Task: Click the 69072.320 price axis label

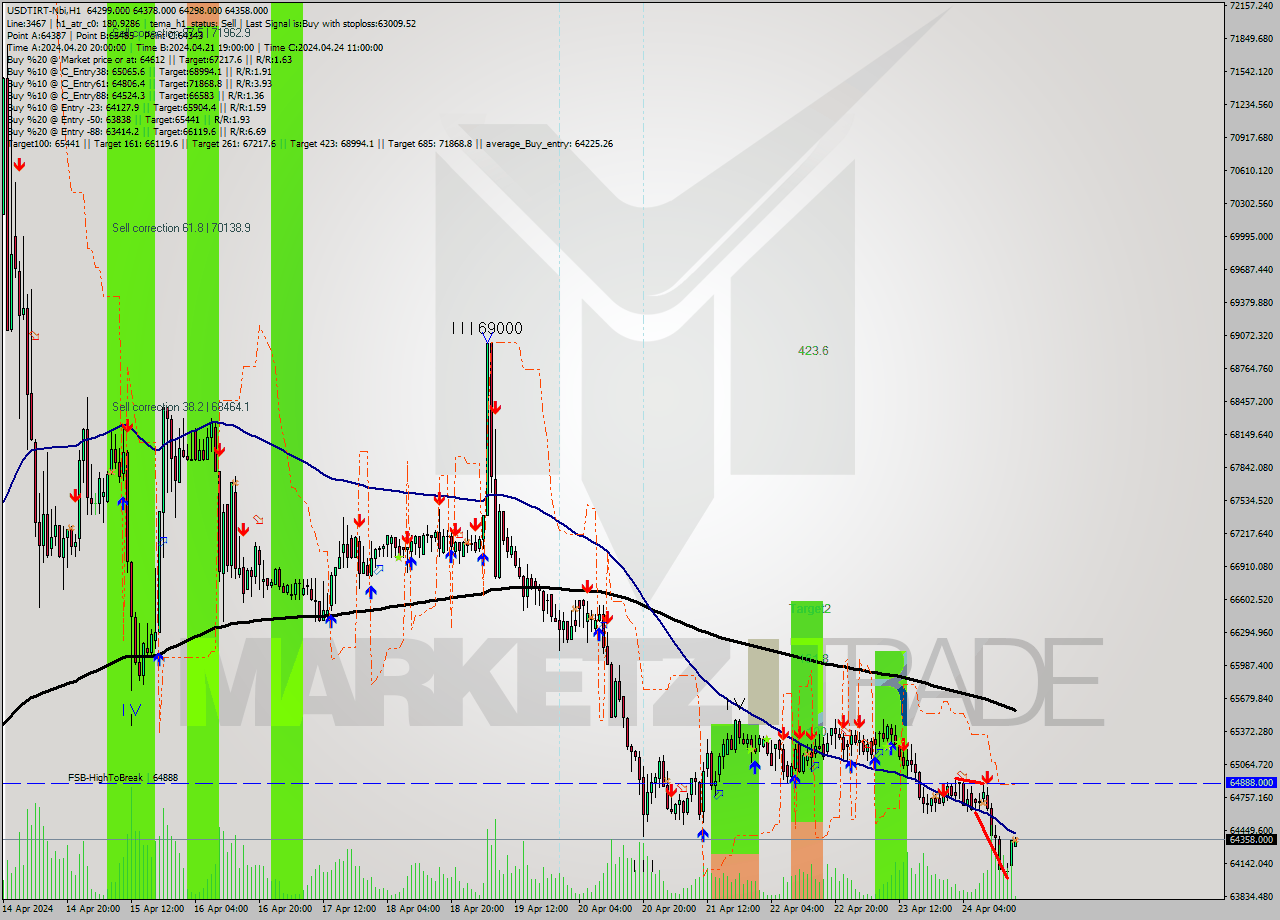Action: click(1250, 336)
